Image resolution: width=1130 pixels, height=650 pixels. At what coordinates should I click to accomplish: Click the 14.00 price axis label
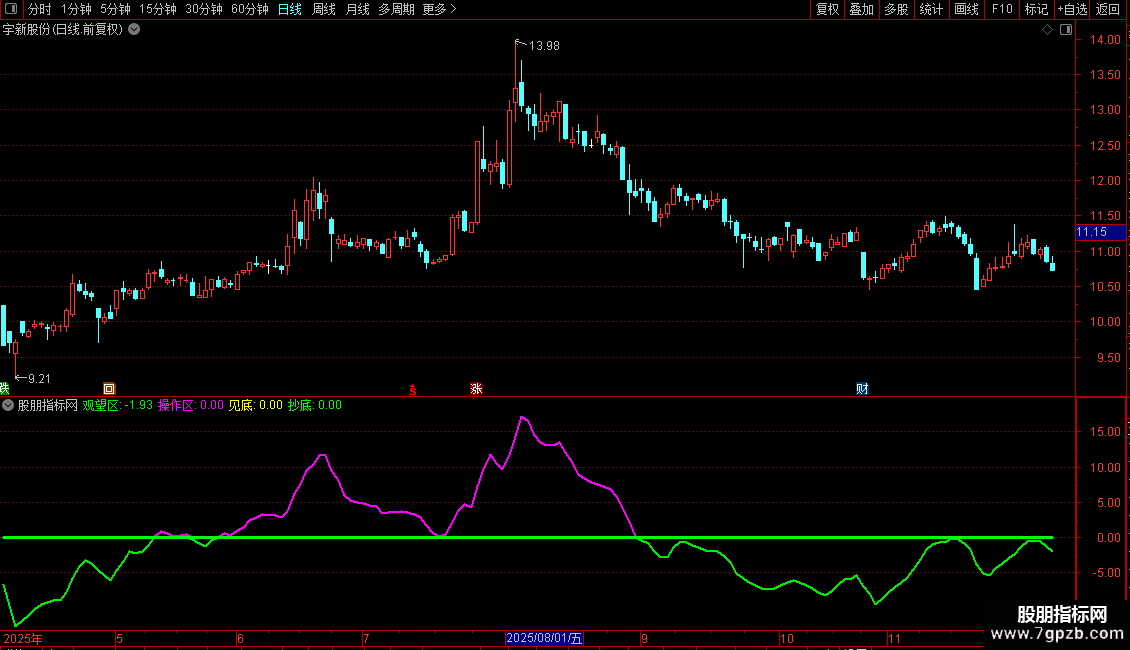[1105, 40]
